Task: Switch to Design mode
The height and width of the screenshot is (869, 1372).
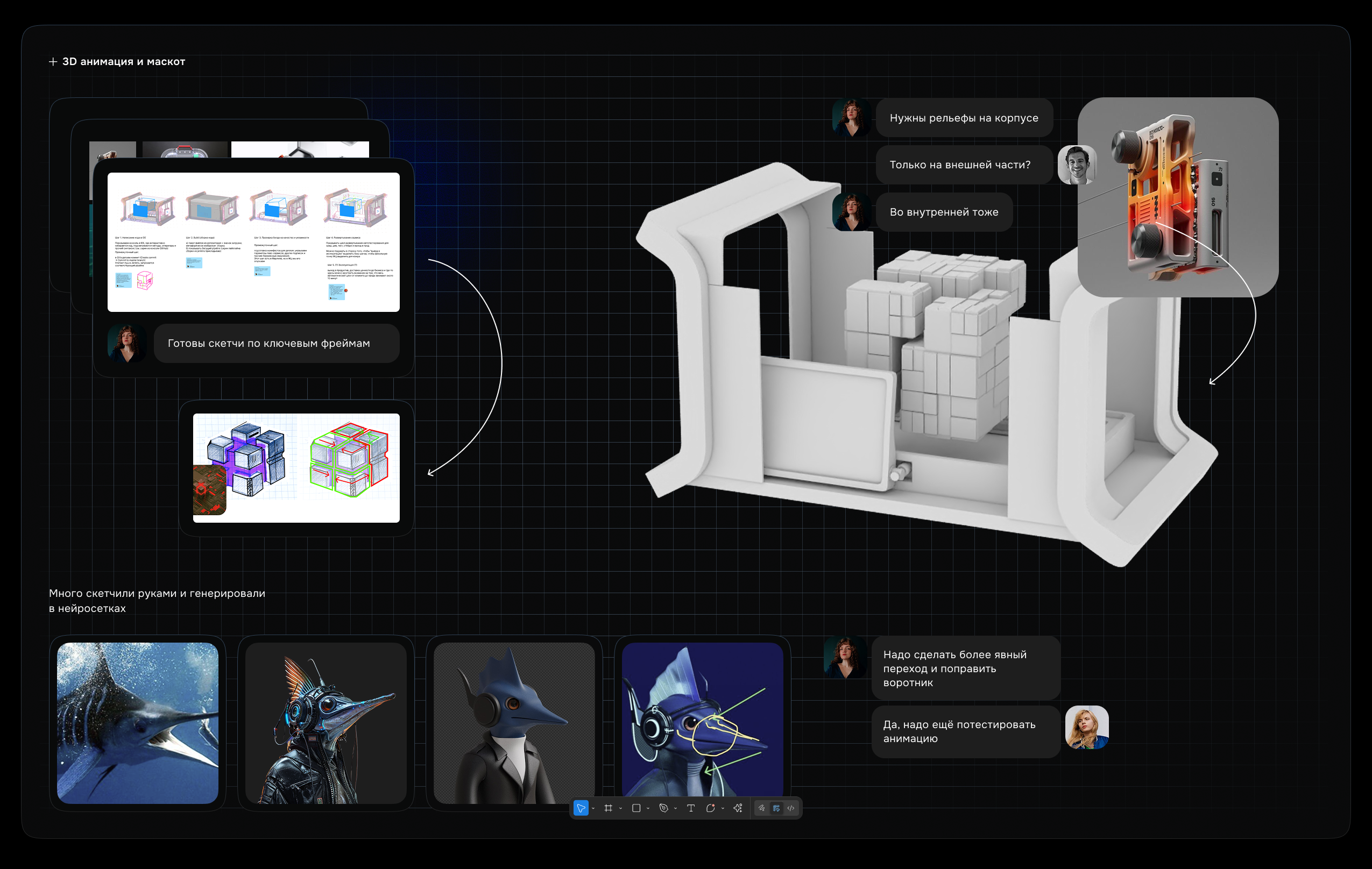Action: point(776,808)
